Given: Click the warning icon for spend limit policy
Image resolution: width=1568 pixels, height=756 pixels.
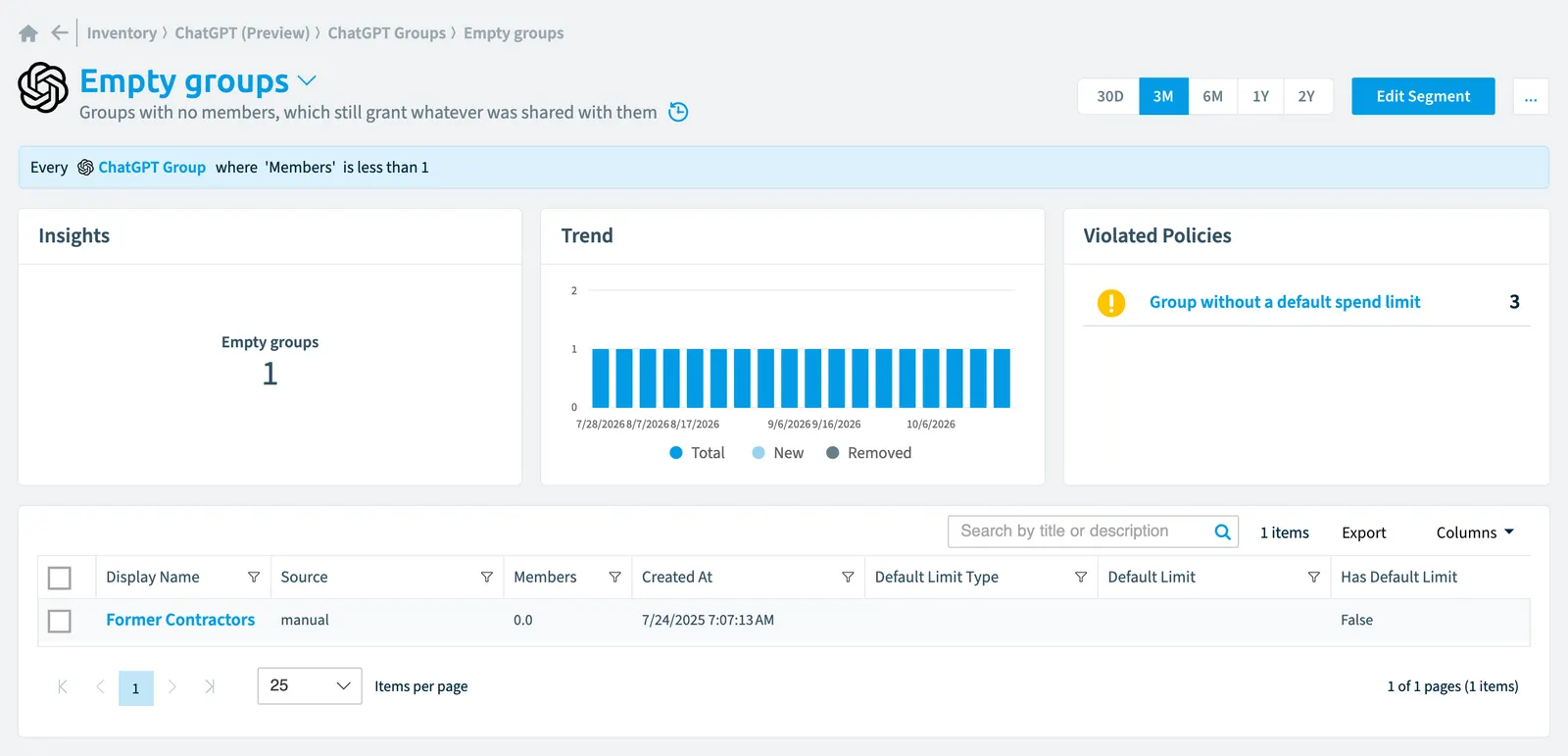Looking at the screenshot, I should click(1111, 303).
